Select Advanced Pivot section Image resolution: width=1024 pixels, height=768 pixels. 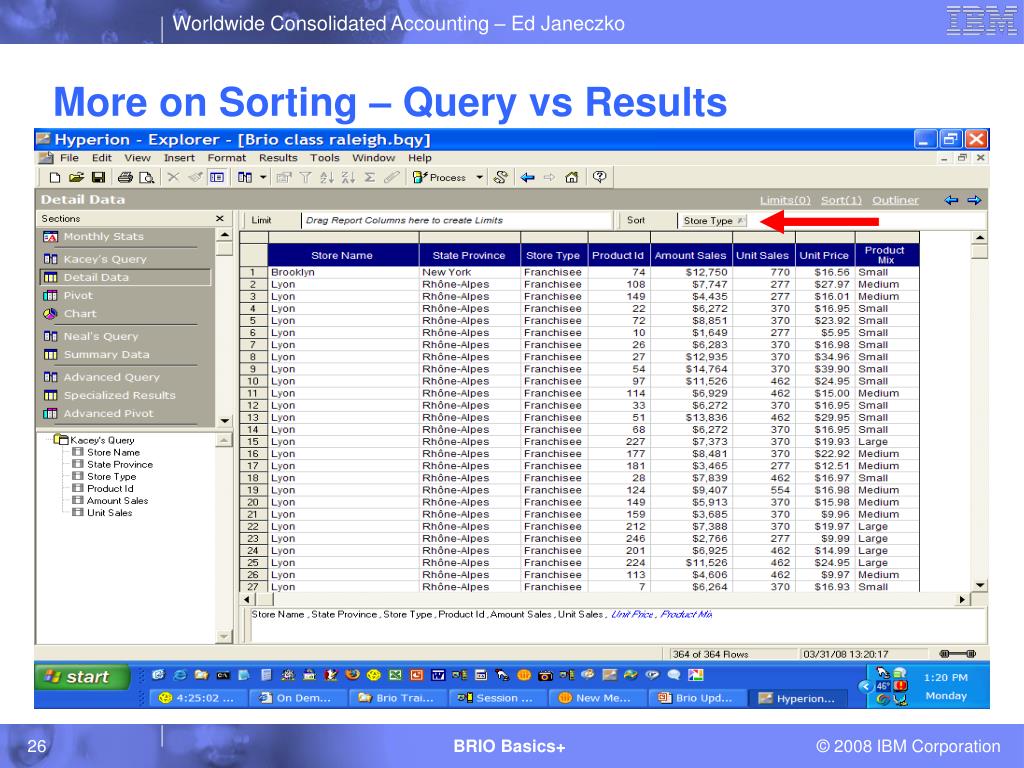click(108, 413)
